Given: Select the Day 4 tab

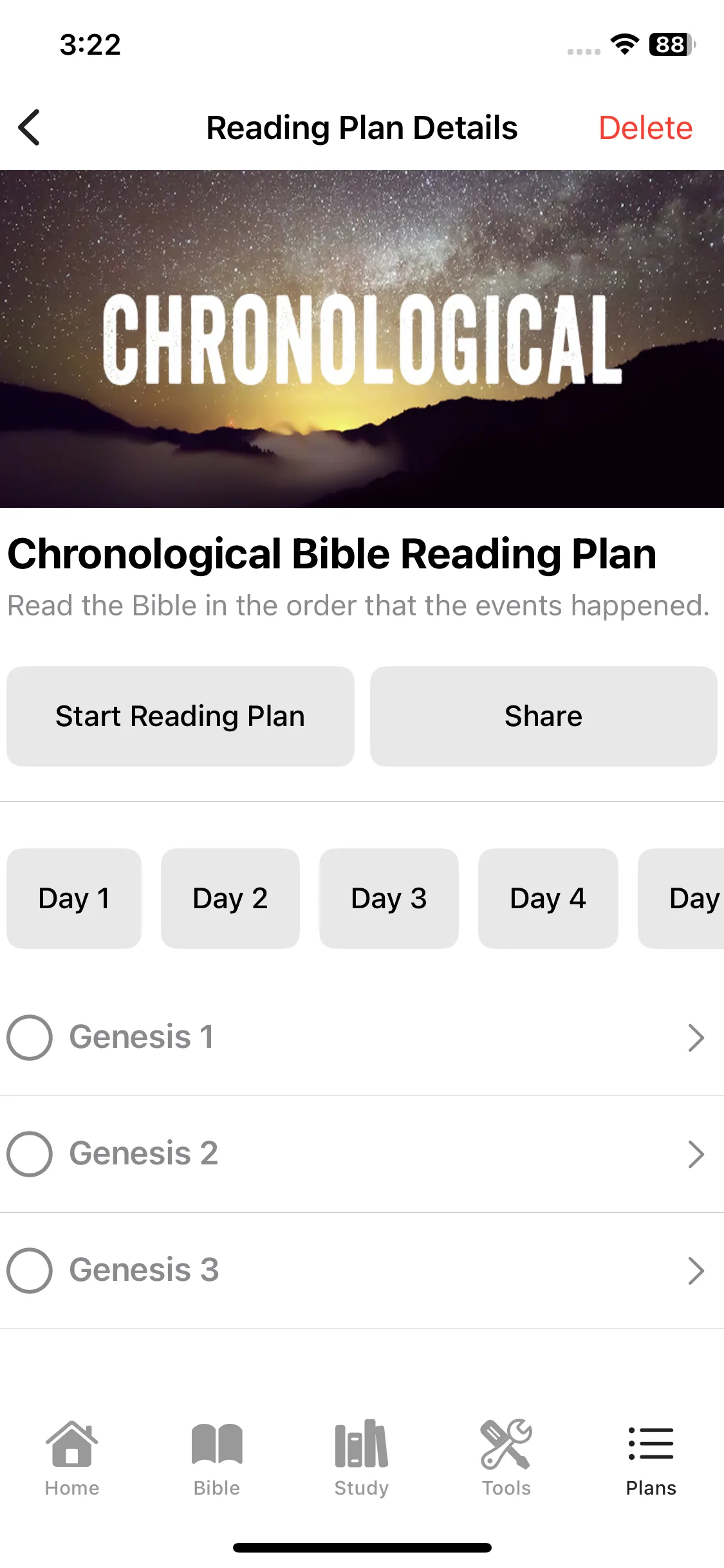Looking at the screenshot, I should click(x=548, y=898).
